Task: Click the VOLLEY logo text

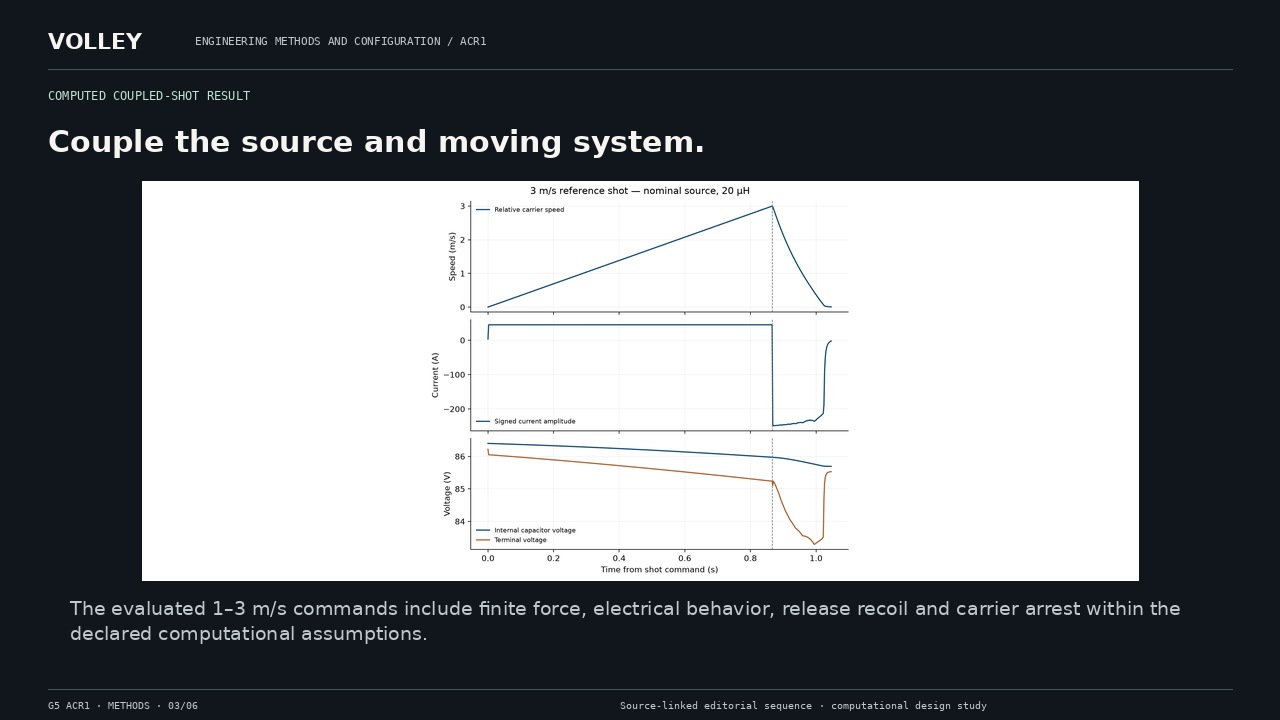Action: [x=95, y=42]
